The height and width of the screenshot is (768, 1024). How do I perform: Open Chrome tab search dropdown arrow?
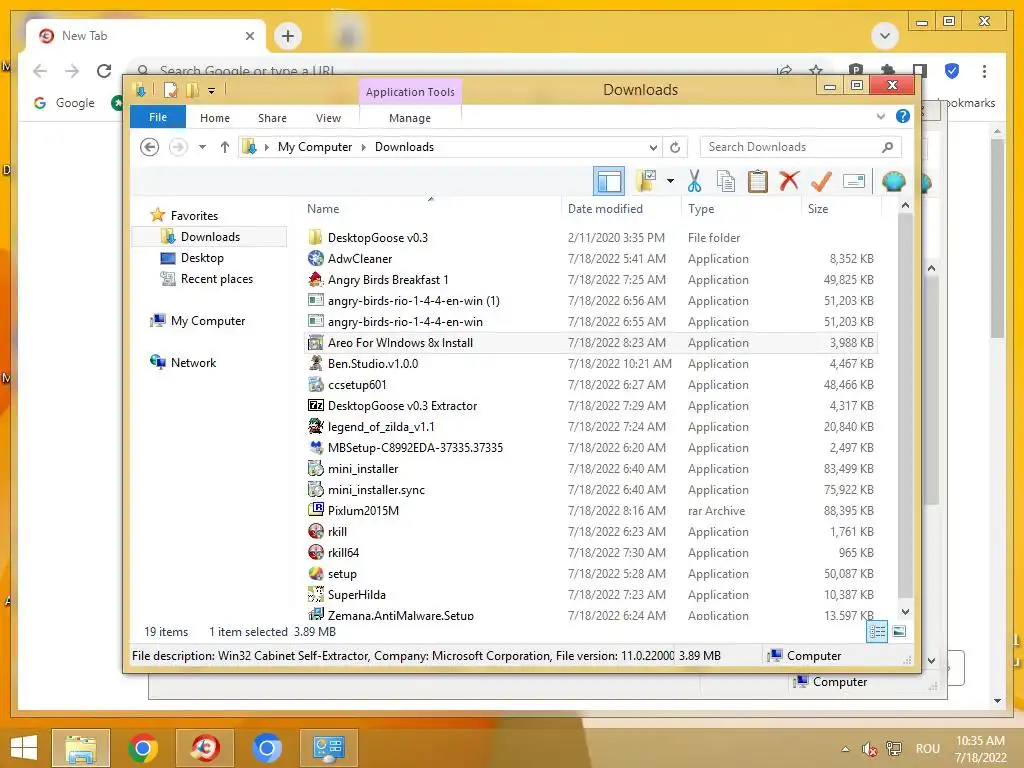(885, 36)
